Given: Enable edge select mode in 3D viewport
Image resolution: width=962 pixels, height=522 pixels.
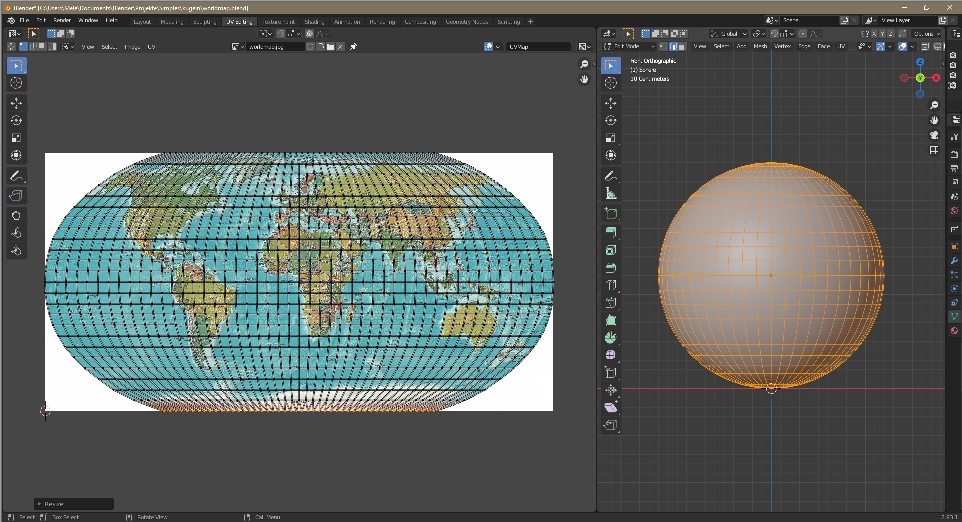Looking at the screenshot, I should click(673, 47).
